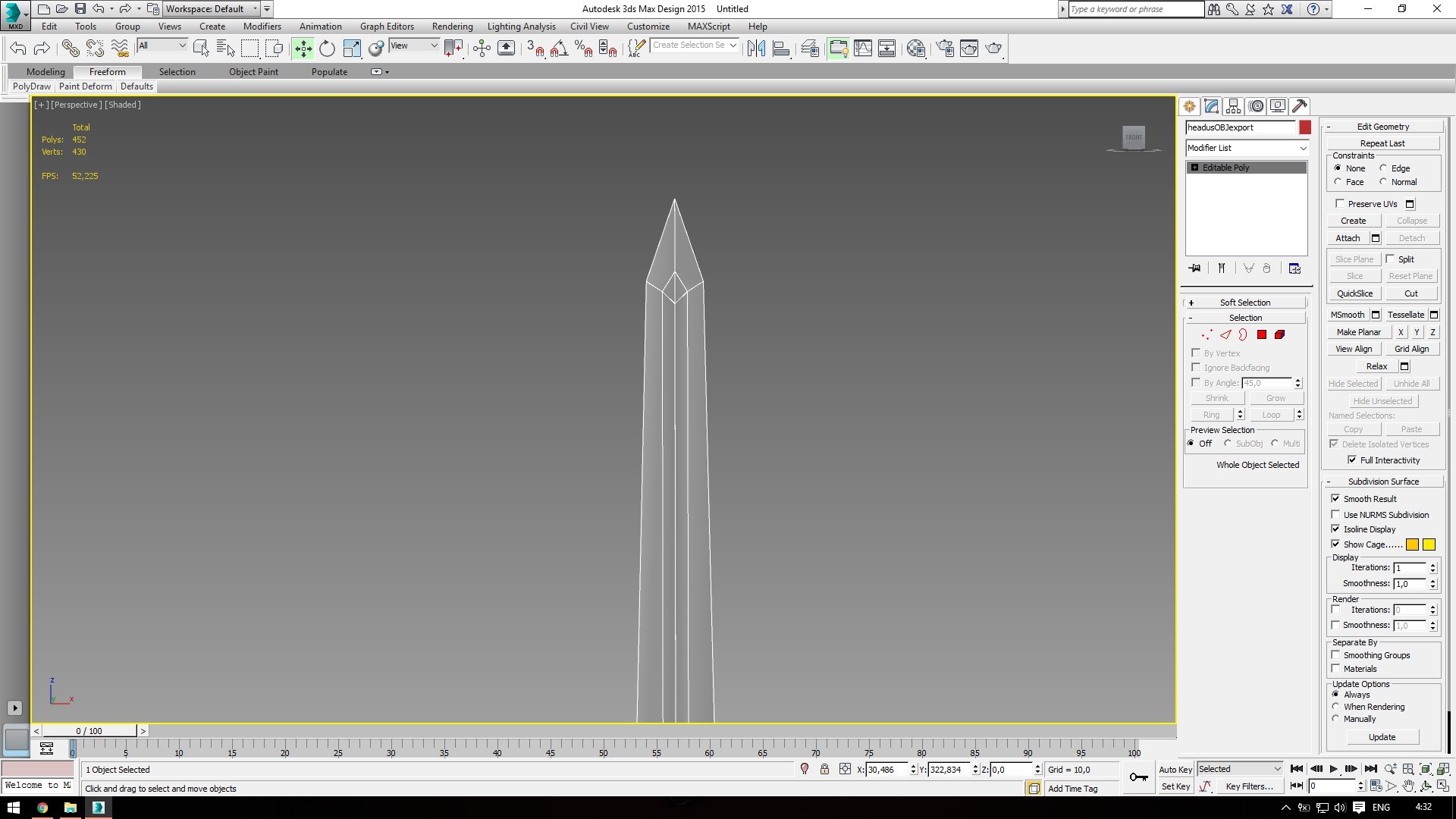Enable Separate By Smoothing Groups
The image size is (1456, 819).
1336,654
